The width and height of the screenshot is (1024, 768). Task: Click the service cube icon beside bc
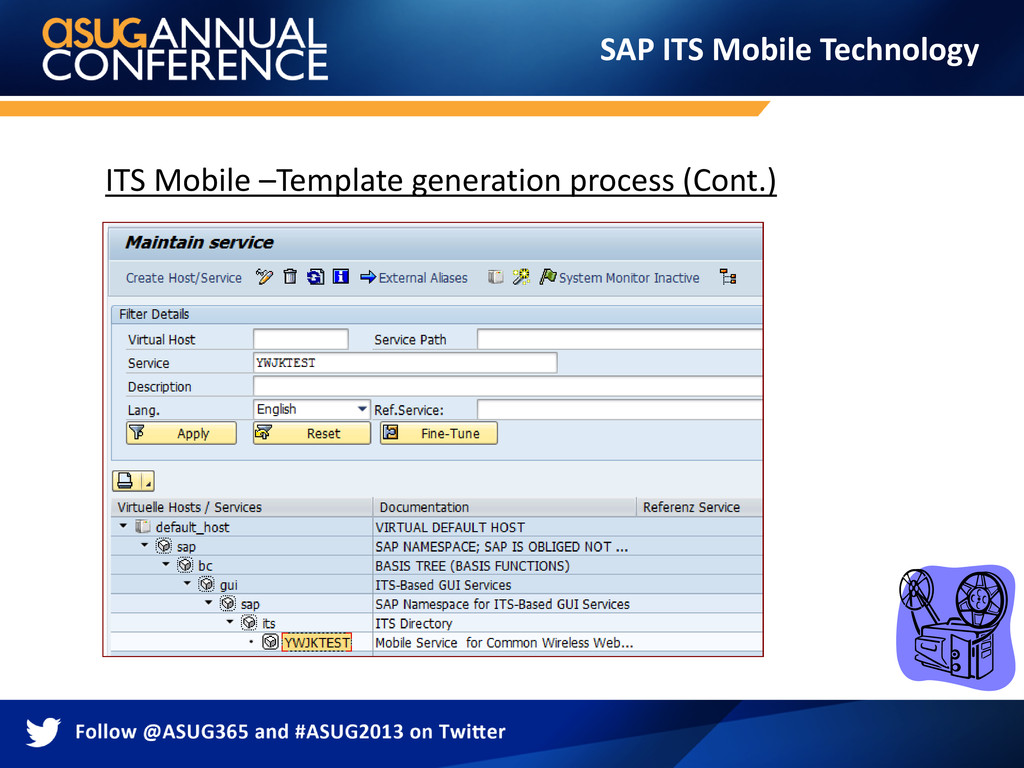185,565
